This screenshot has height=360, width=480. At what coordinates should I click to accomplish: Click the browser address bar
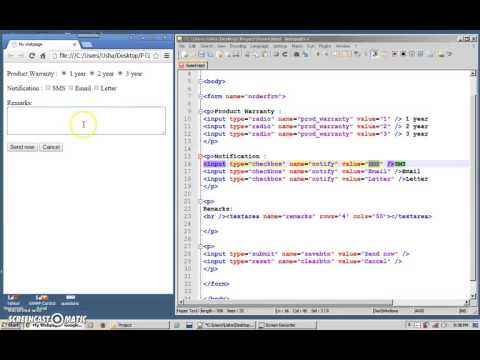click(102, 56)
